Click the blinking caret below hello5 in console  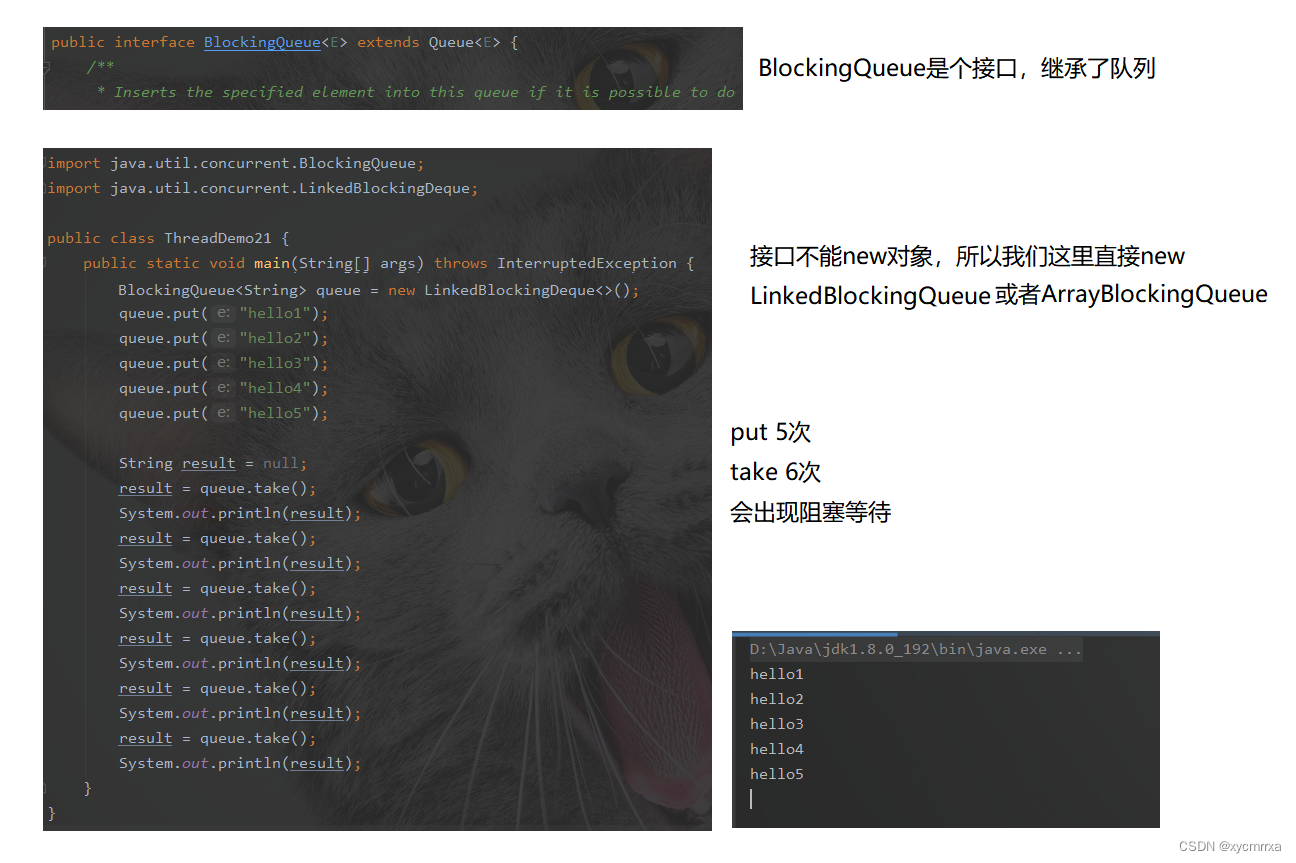pos(751,799)
